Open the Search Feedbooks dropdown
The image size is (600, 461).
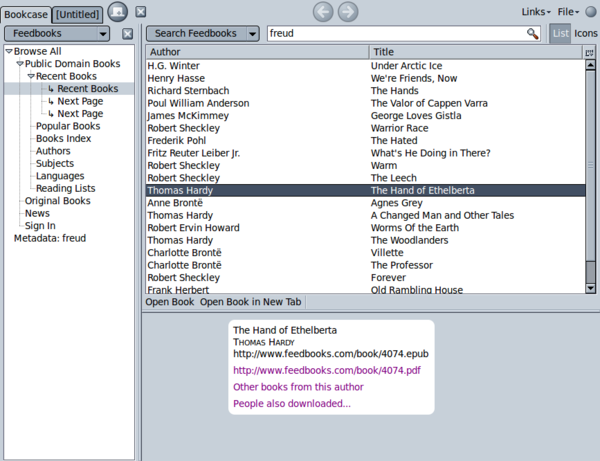[x=202, y=34]
